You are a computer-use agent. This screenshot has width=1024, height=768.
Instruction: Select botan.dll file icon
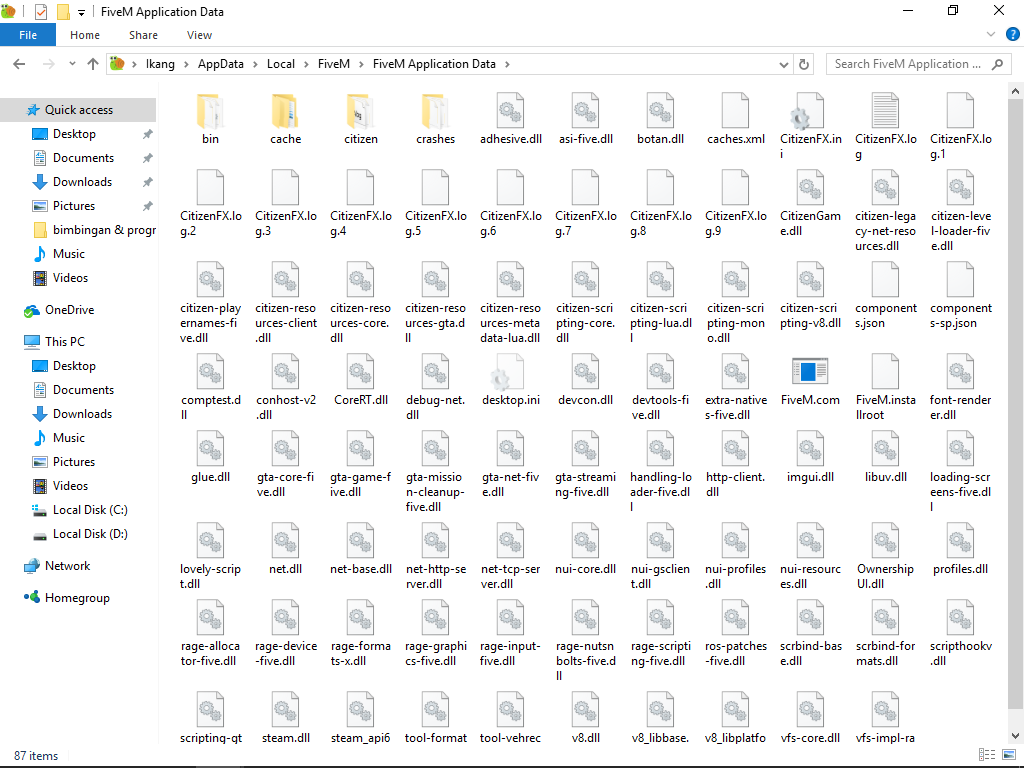660,111
